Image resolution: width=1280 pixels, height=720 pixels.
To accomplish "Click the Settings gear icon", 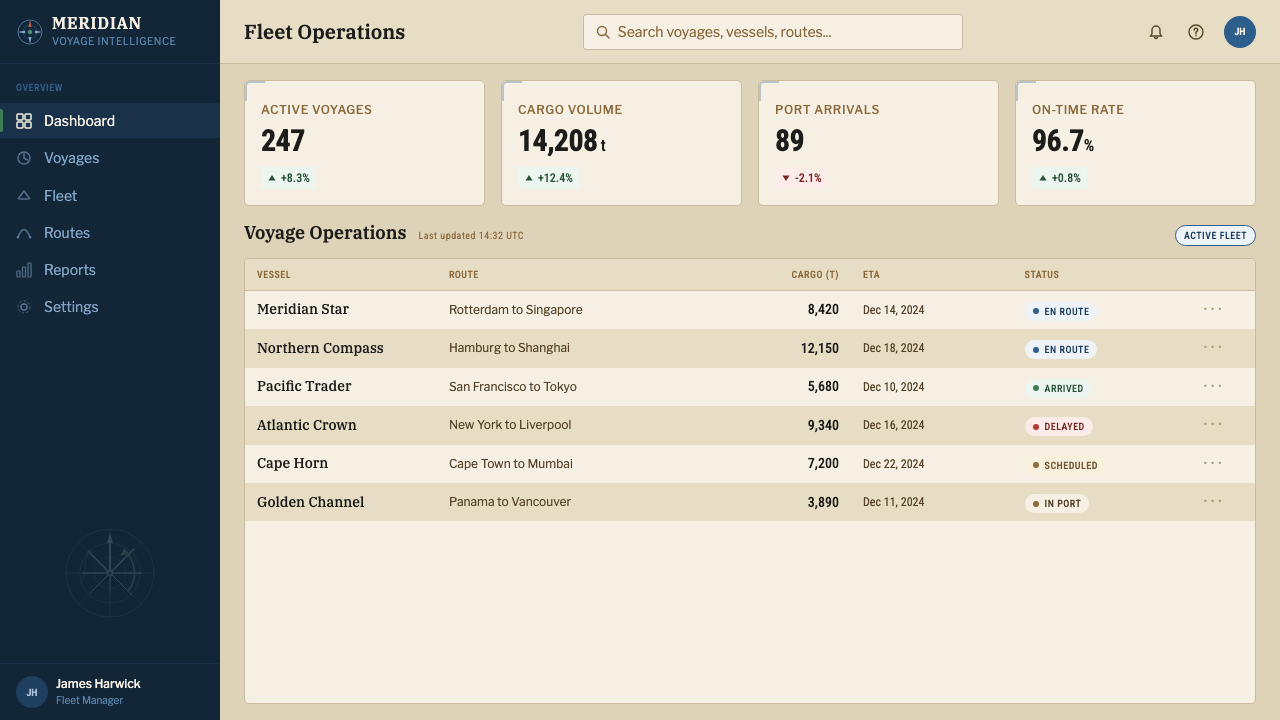I will pyautogui.click(x=24, y=307).
